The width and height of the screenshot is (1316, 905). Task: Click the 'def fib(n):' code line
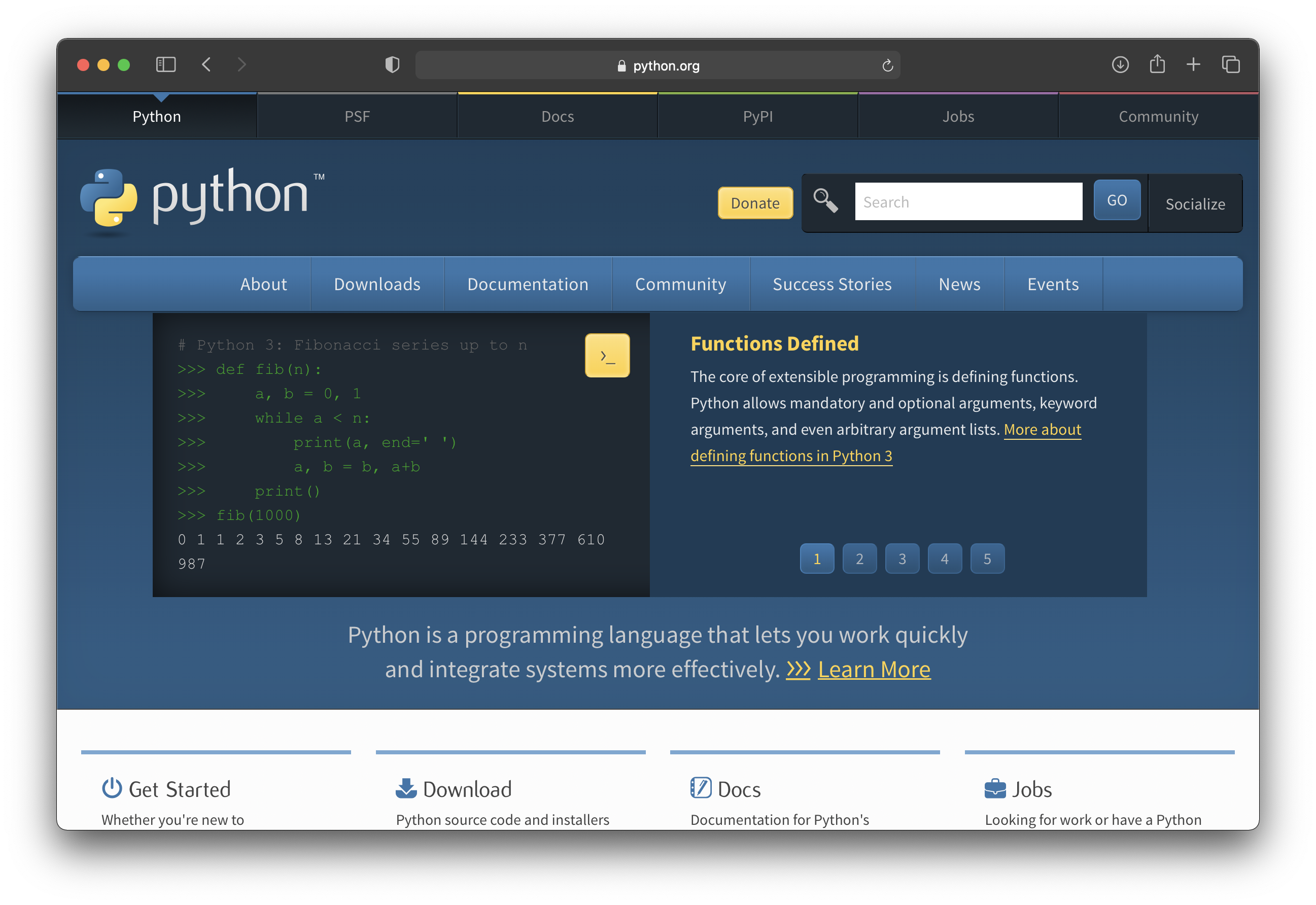tap(250, 369)
